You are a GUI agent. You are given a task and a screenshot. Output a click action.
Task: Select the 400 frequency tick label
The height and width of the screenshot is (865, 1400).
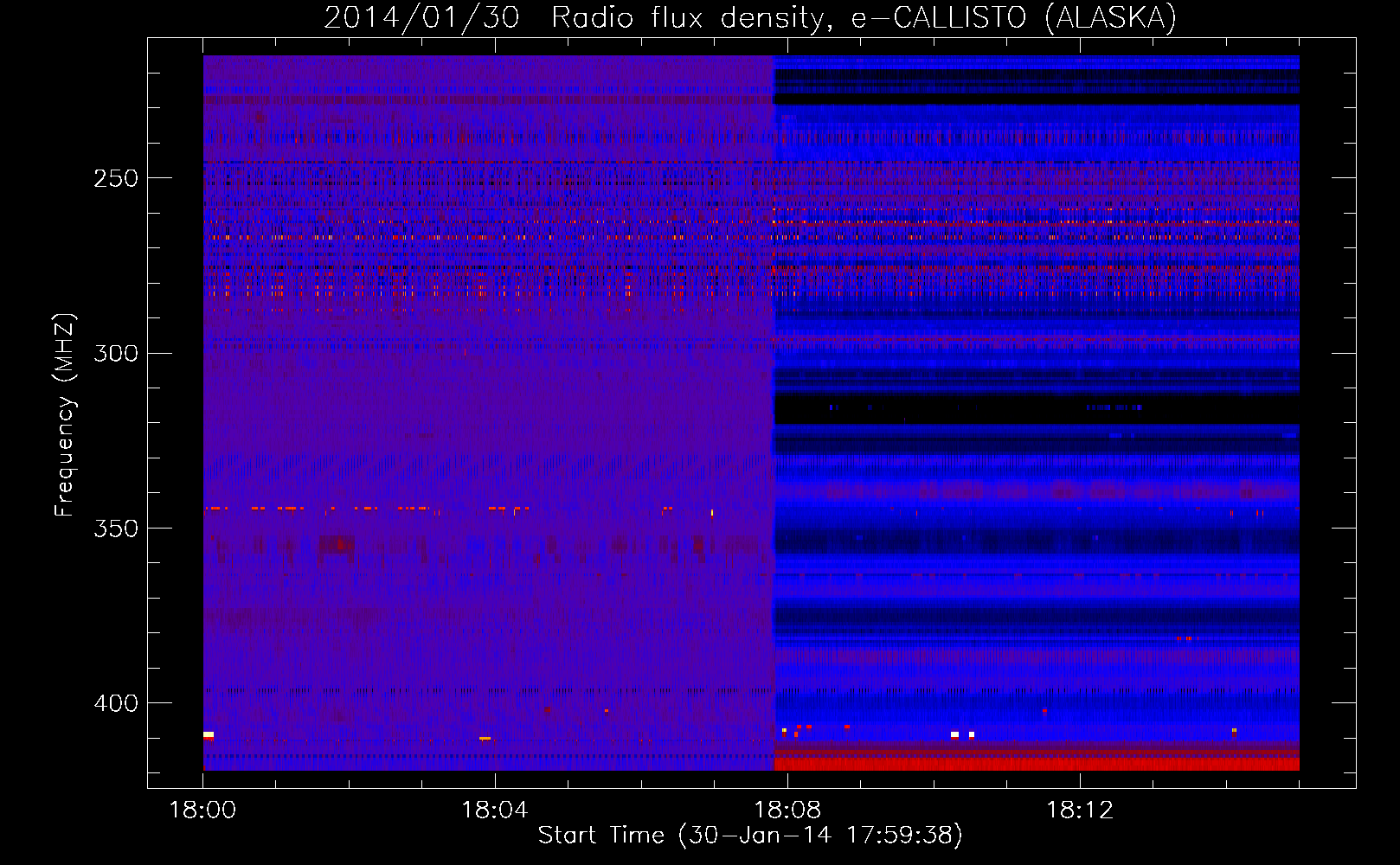(x=116, y=703)
